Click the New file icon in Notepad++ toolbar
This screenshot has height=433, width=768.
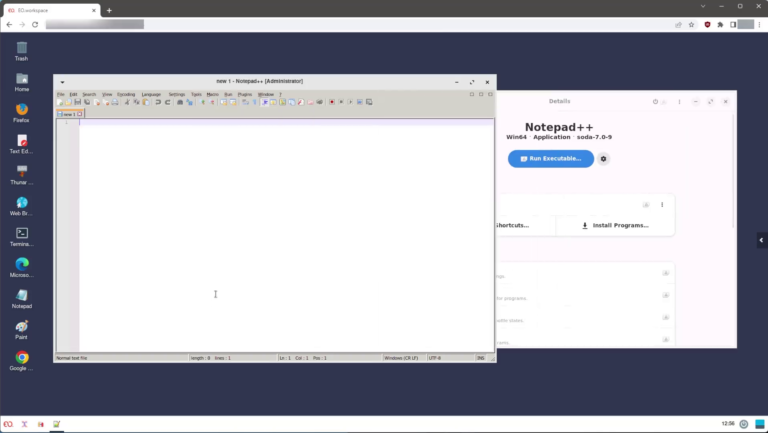(59, 102)
